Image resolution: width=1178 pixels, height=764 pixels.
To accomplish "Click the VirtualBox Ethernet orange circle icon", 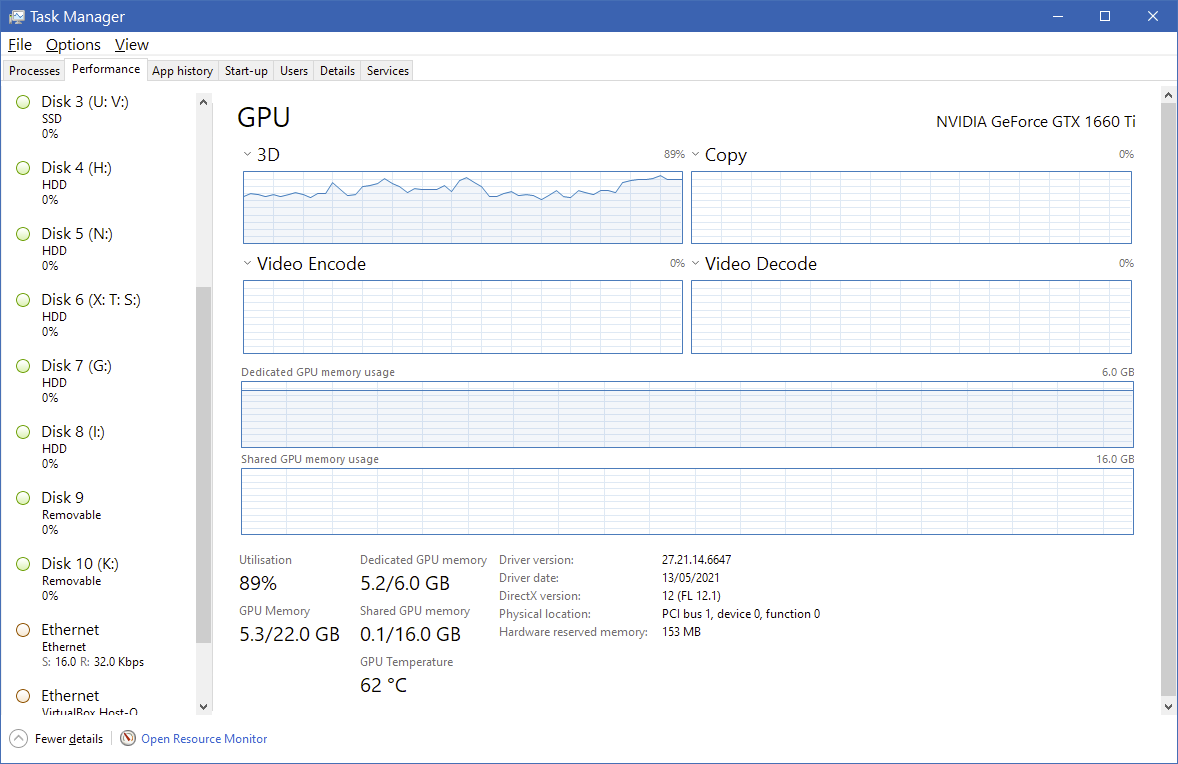I will pos(23,696).
